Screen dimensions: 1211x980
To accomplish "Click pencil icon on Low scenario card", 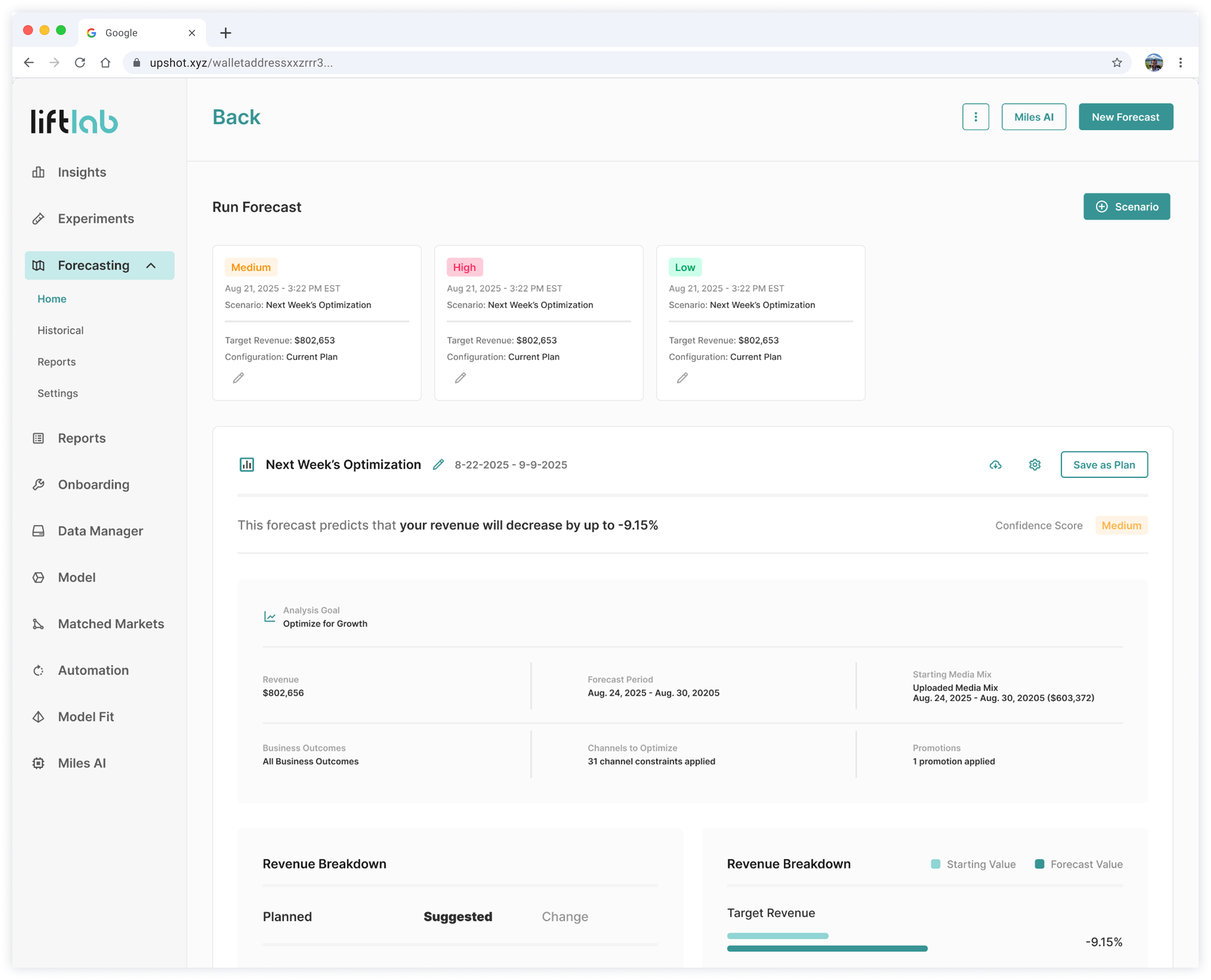I will click(x=682, y=378).
